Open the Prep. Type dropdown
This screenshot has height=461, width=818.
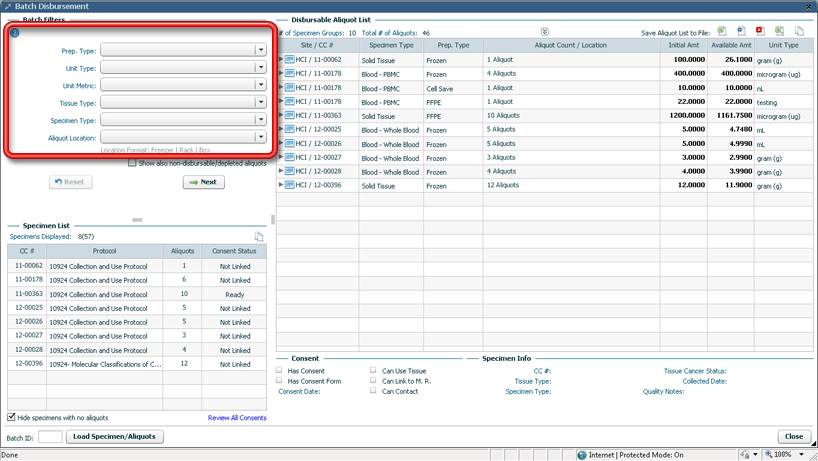pyautogui.click(x=261, y=50)
